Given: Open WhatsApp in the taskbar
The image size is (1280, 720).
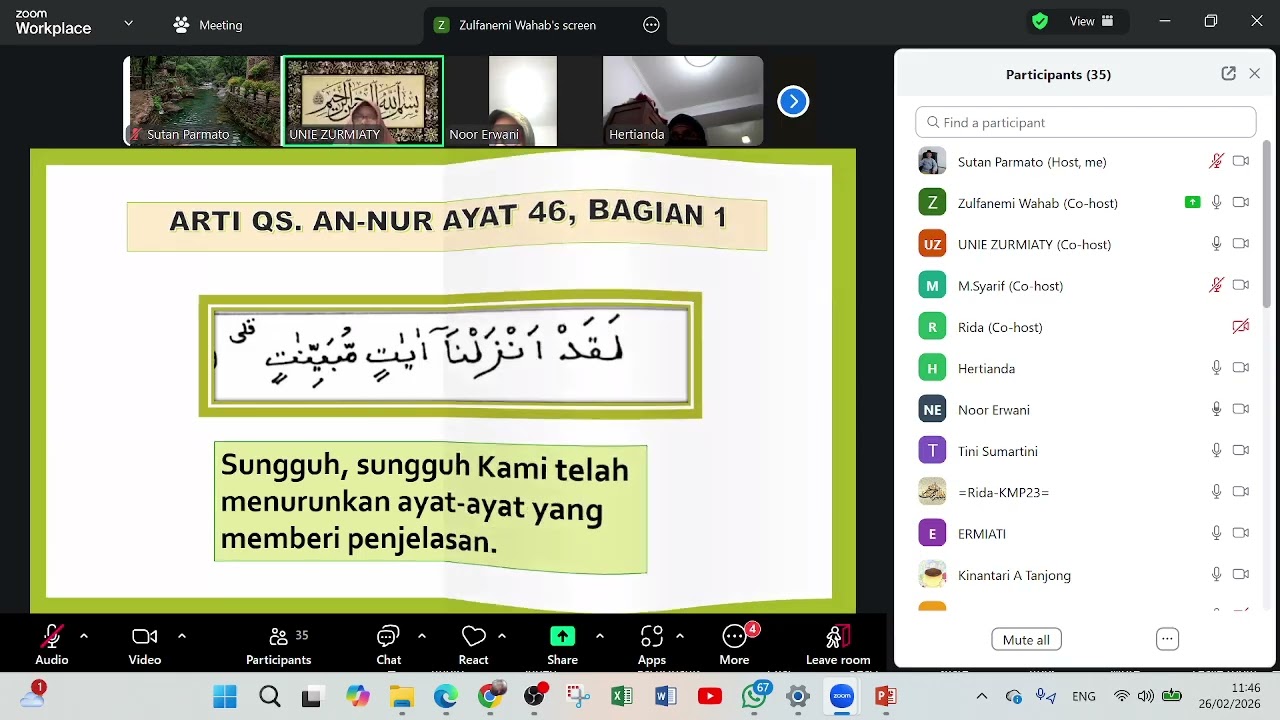Looking at the screenshot, I should (x=755, y=696).
